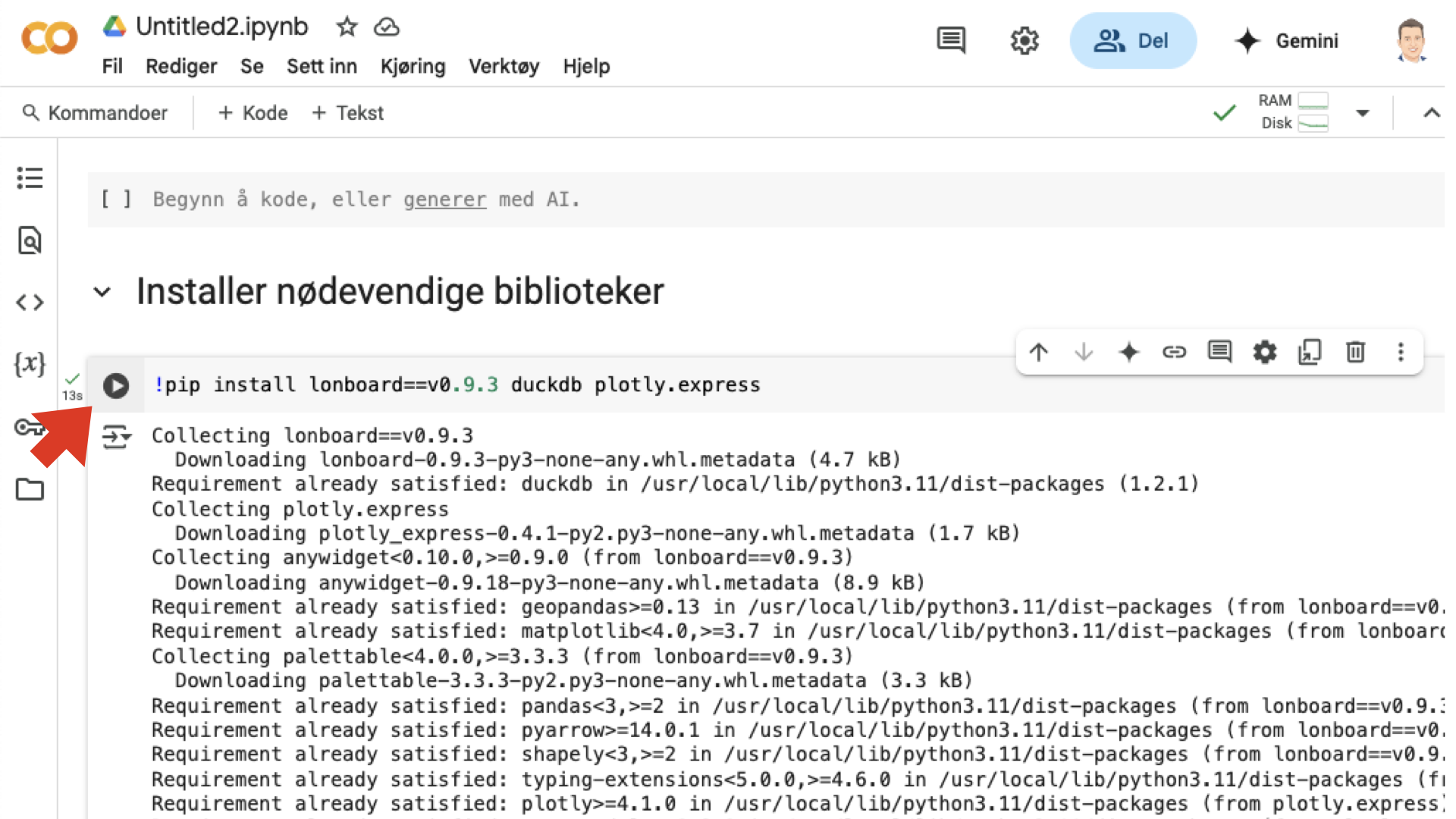Collapse the header with the up chevron
1456x819 pixels.
[1431, 113]
